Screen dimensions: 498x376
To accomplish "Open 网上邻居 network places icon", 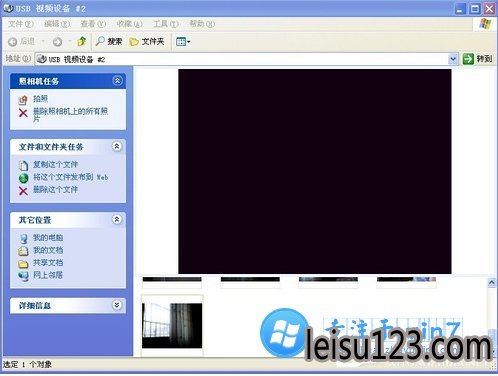I will (x=23, y=276).
